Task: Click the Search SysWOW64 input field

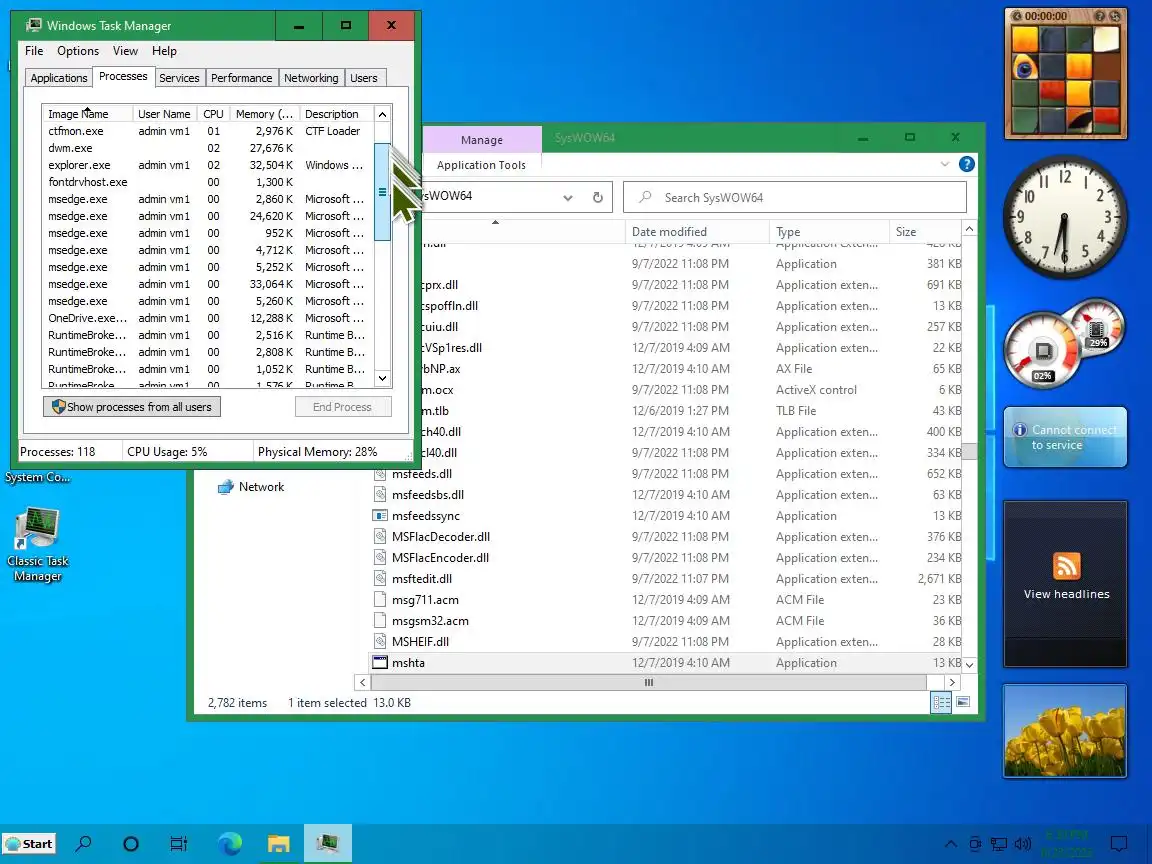Action: [795, 198]
